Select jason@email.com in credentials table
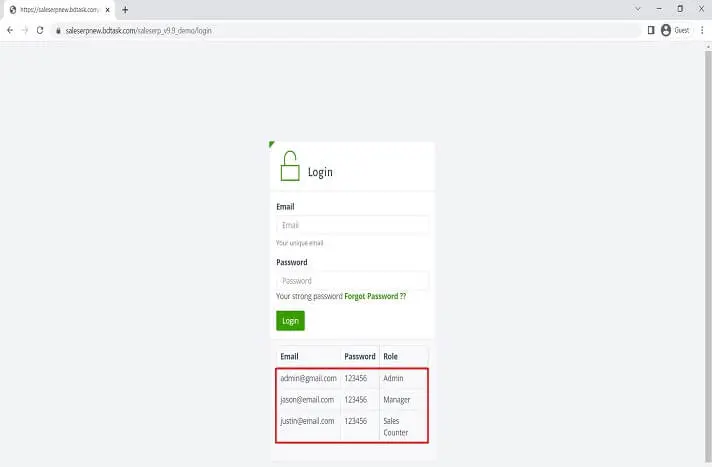 pyautogui.click(x=307, y=400)
